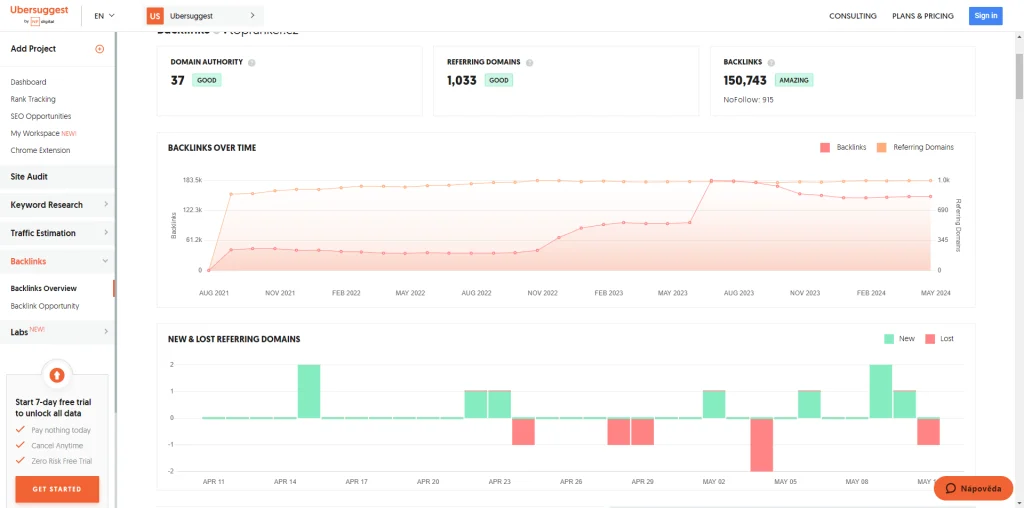Viewport: 1024px width, 508px height.
Task: Open Backlink Opportunity in the sidebar
Action: click(45, 306)
